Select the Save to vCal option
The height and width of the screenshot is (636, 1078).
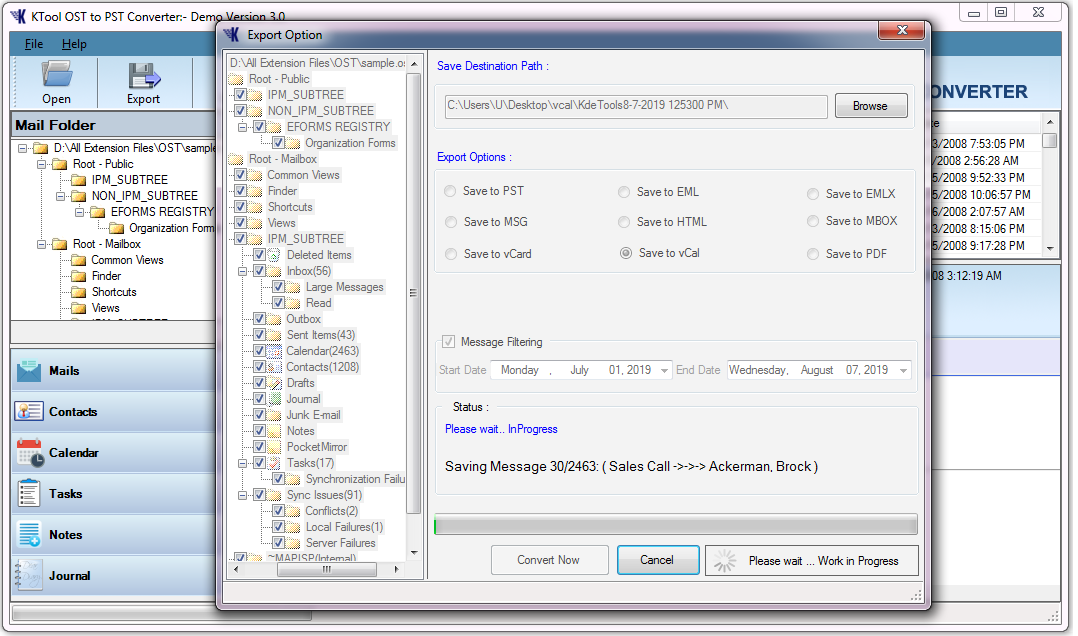(626, 253)
